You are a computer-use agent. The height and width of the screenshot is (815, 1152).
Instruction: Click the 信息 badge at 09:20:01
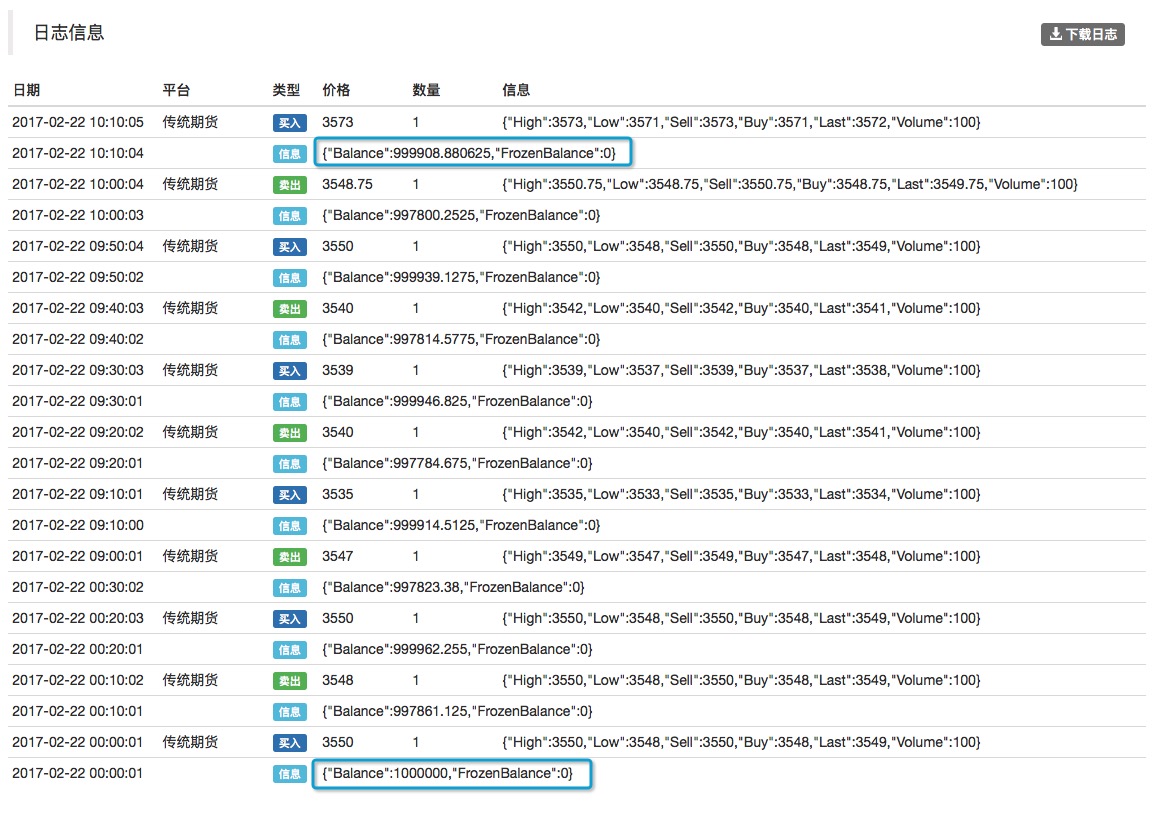coord(289,464)
